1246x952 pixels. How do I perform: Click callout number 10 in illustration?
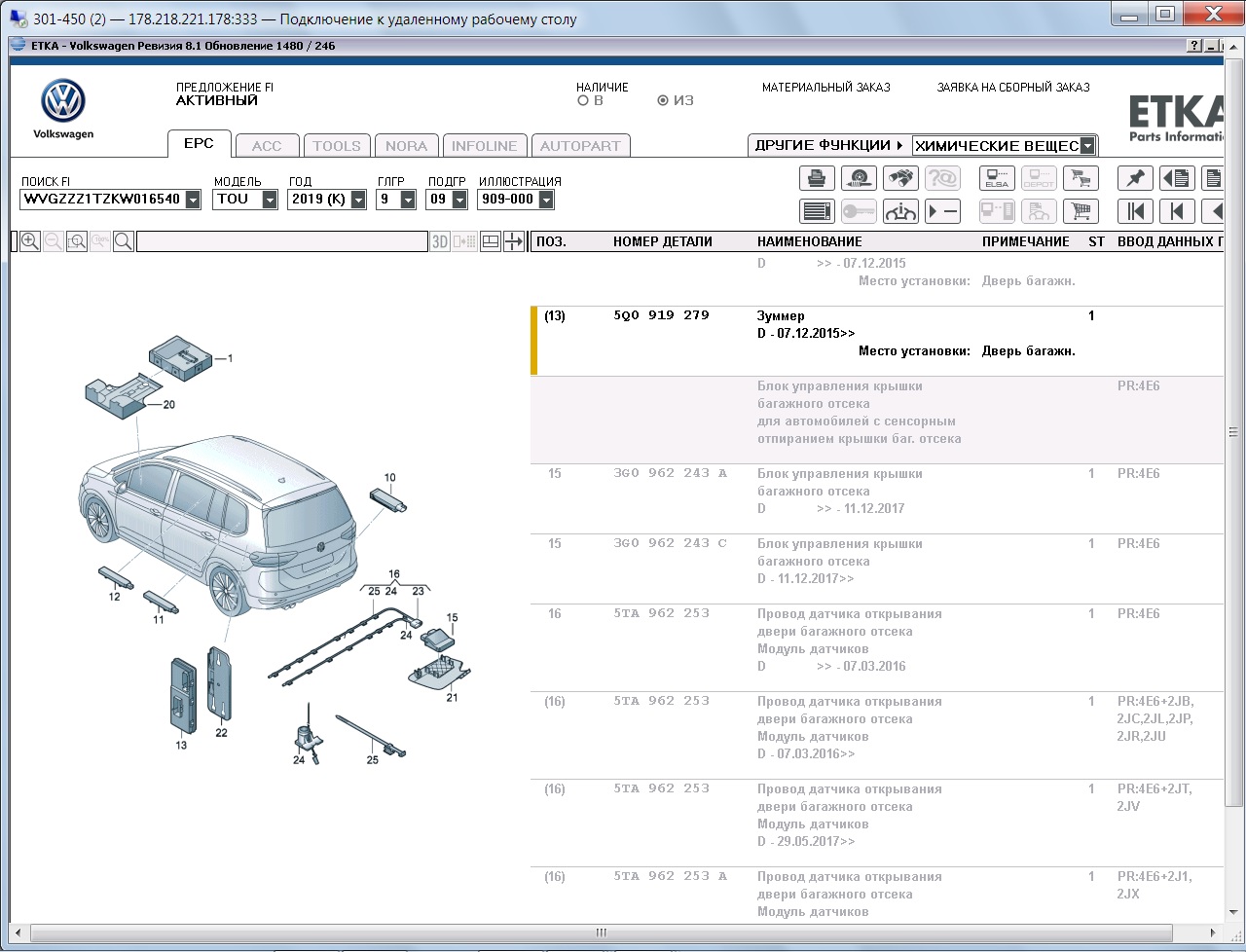tap(389, 478)
